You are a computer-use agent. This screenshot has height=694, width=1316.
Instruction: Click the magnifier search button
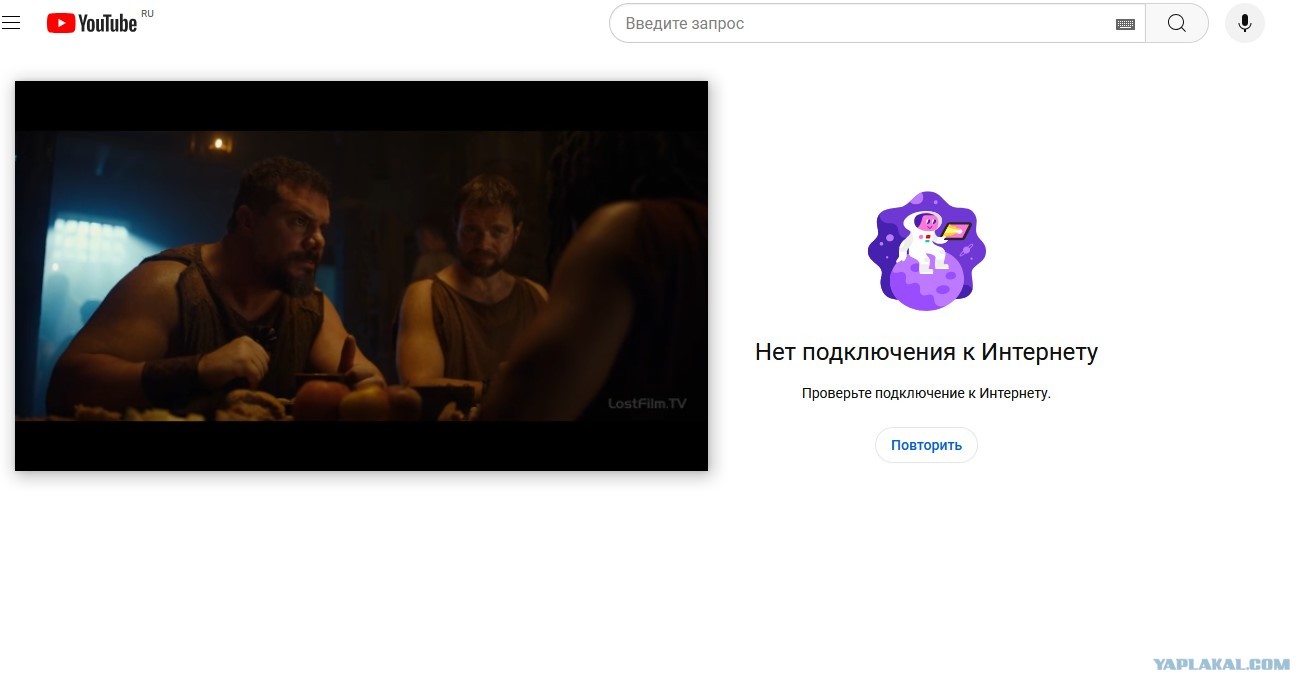click(x=1176, y=23)
